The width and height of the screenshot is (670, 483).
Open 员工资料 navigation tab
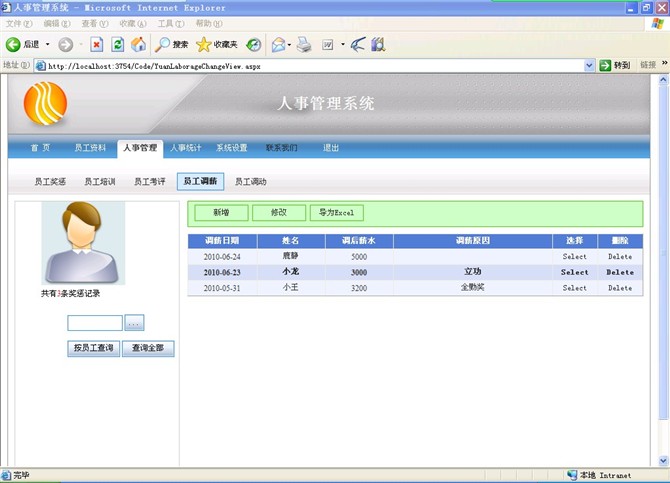coord(90,148)
